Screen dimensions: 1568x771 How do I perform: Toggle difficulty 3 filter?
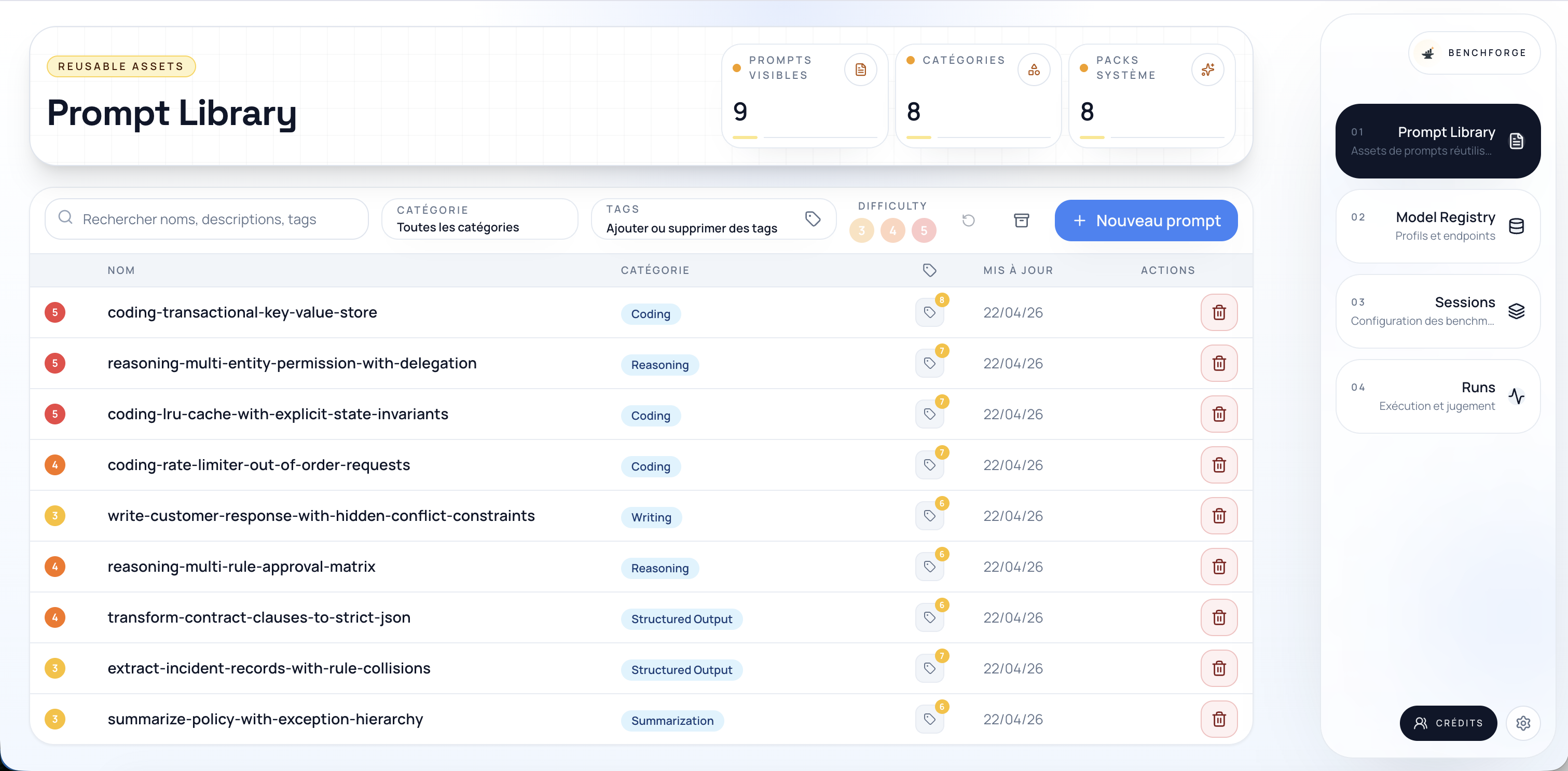(x=861, y=231)
